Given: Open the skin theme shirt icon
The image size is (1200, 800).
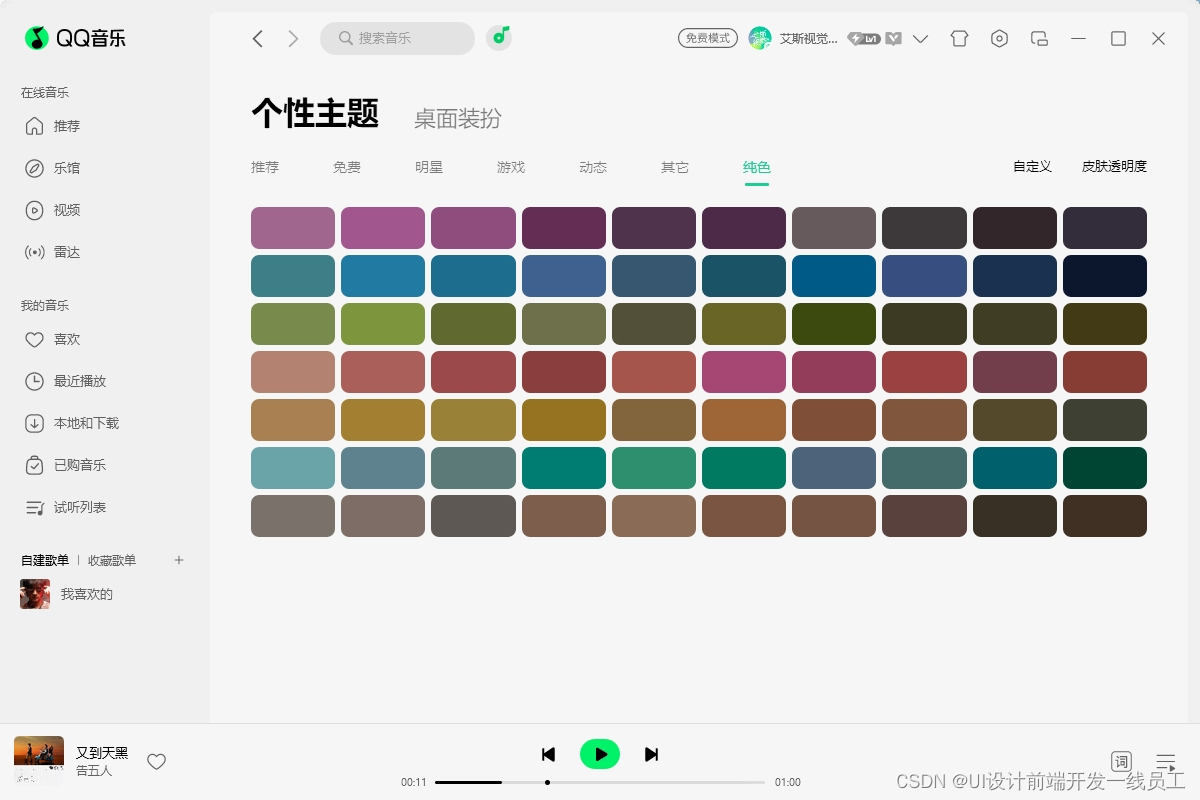Looking at the screenshot, I should point(959,39).
